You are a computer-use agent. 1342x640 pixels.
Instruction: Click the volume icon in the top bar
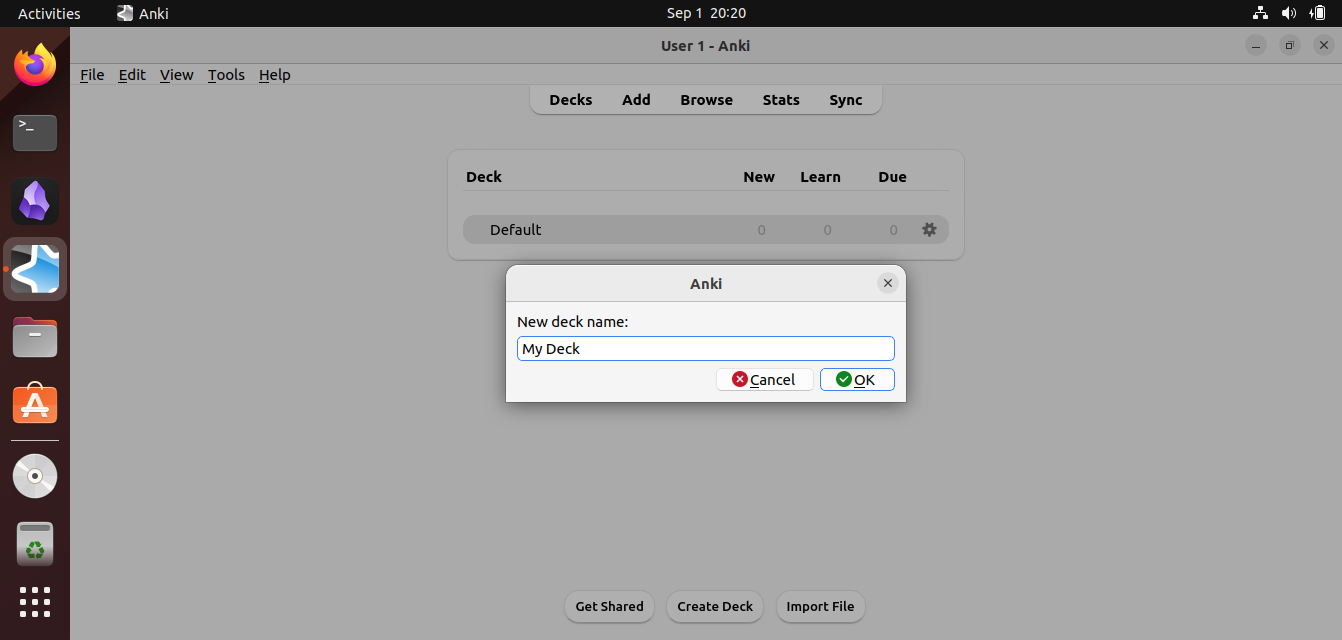pyautogui.click(x=1288, y=13)
